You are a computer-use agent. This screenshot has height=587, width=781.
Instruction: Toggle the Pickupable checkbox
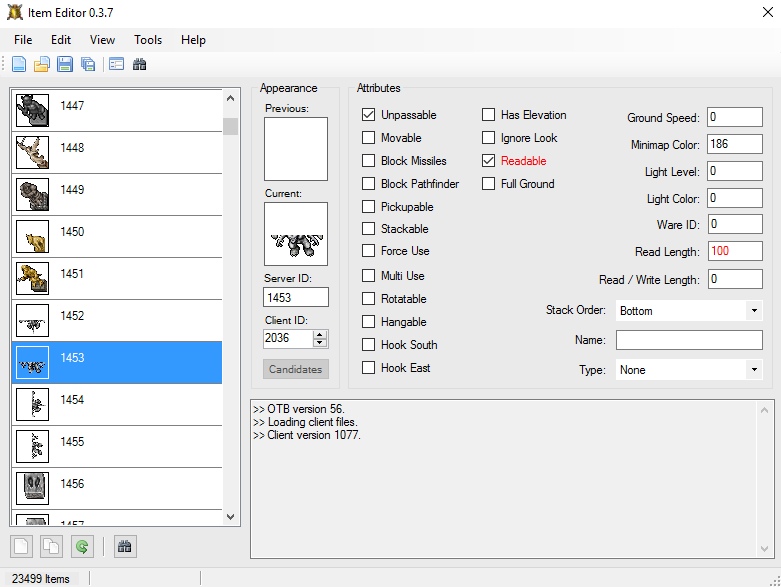tap(369, 206)
